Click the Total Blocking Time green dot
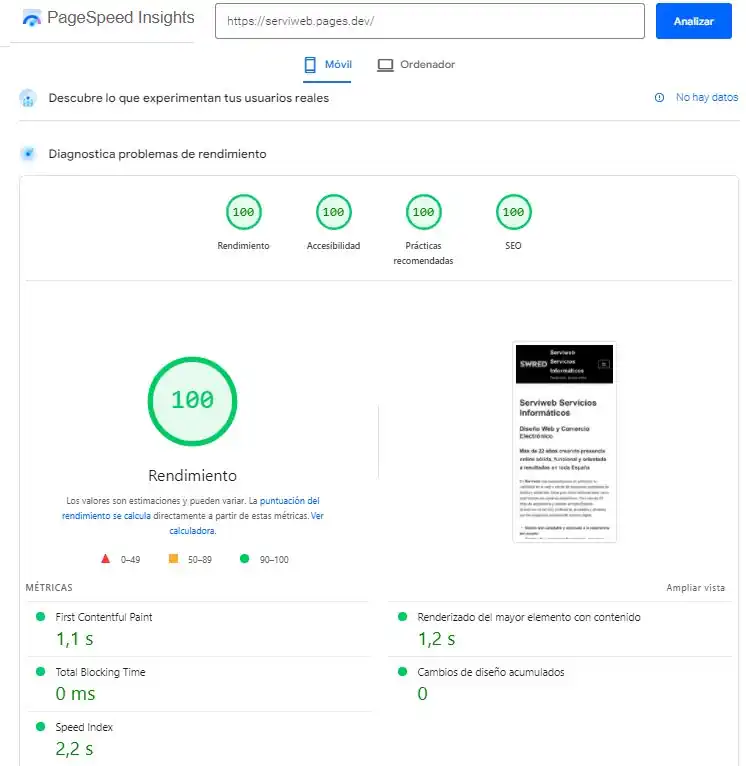Viewport: 746px width, 766px height. coord(41,672)
